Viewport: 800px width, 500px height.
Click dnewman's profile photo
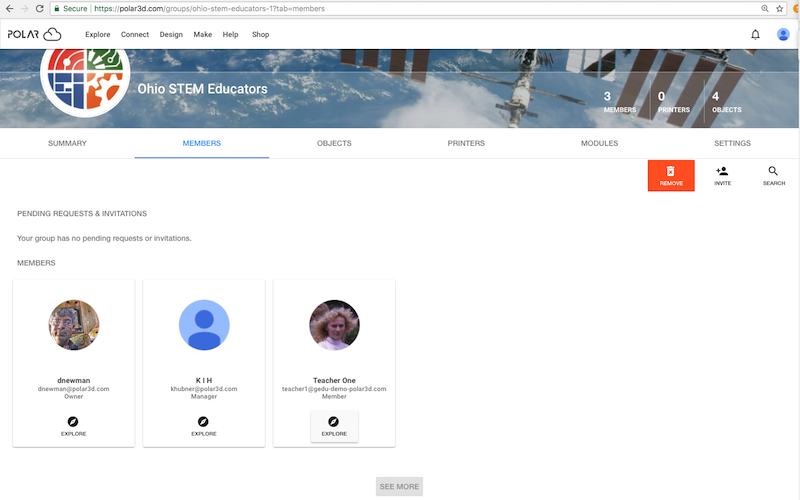click(x=73, y=325)
